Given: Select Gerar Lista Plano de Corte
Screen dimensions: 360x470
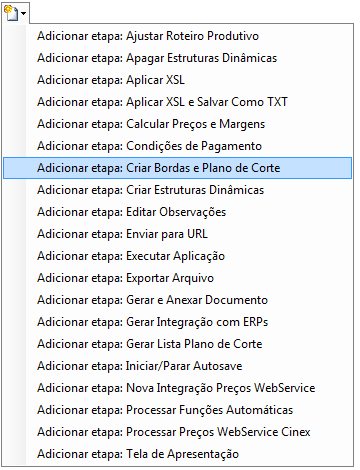Looking at the screenshot, I should point(177,344).
